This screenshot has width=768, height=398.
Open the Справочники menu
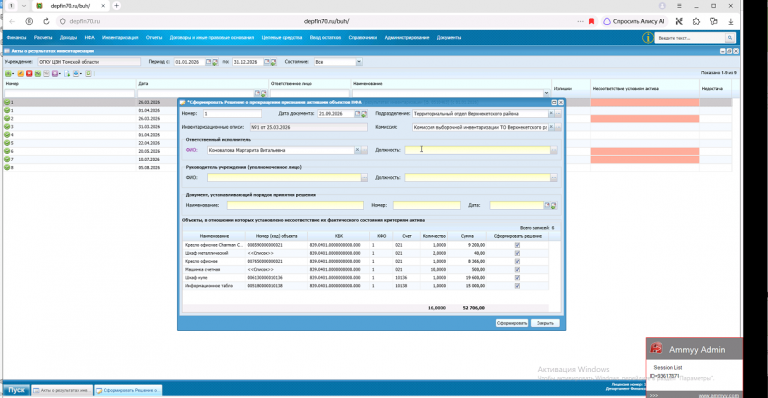point(363,38)
